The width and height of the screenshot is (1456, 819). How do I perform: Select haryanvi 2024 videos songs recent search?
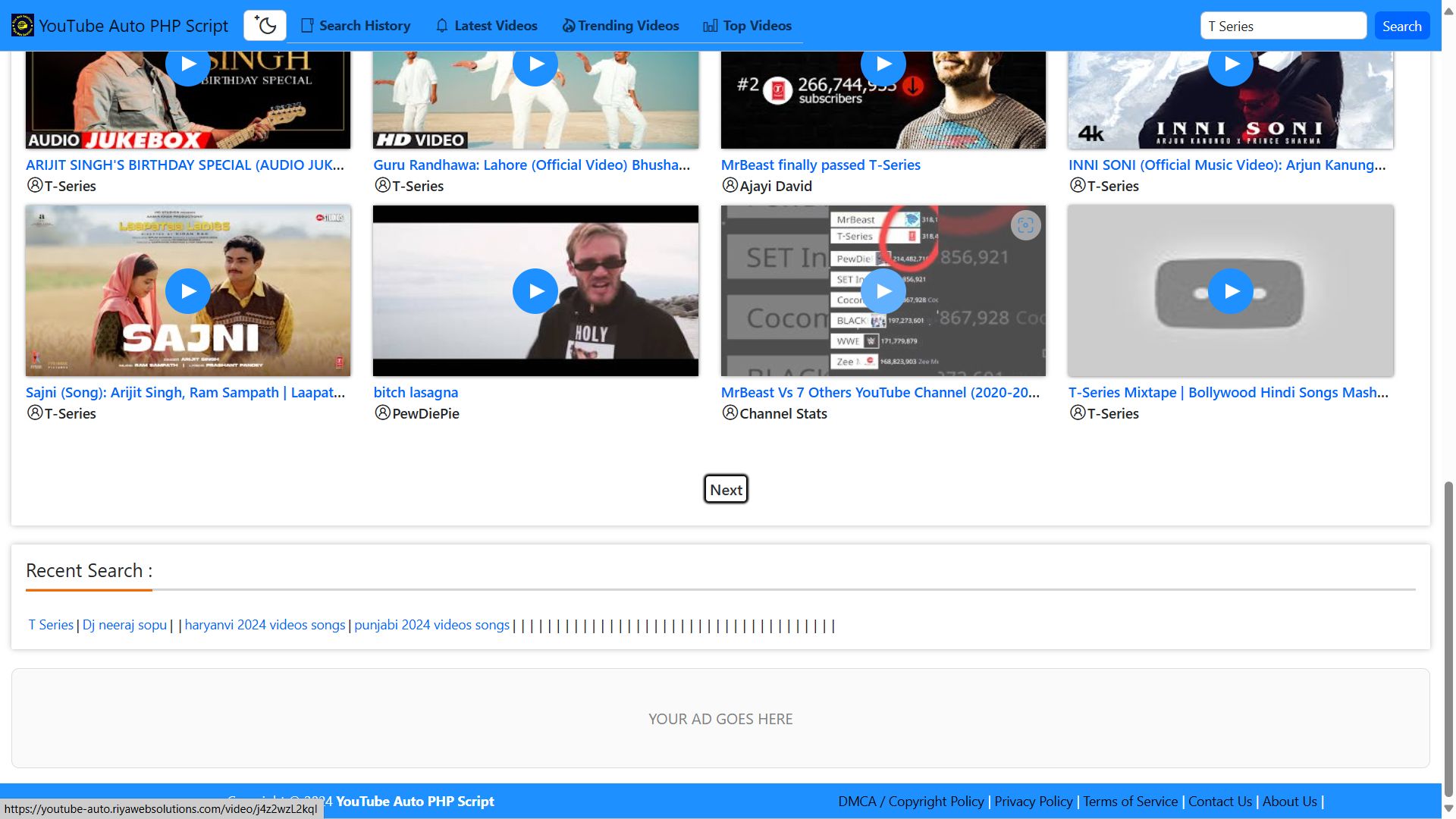click(265, 625)
